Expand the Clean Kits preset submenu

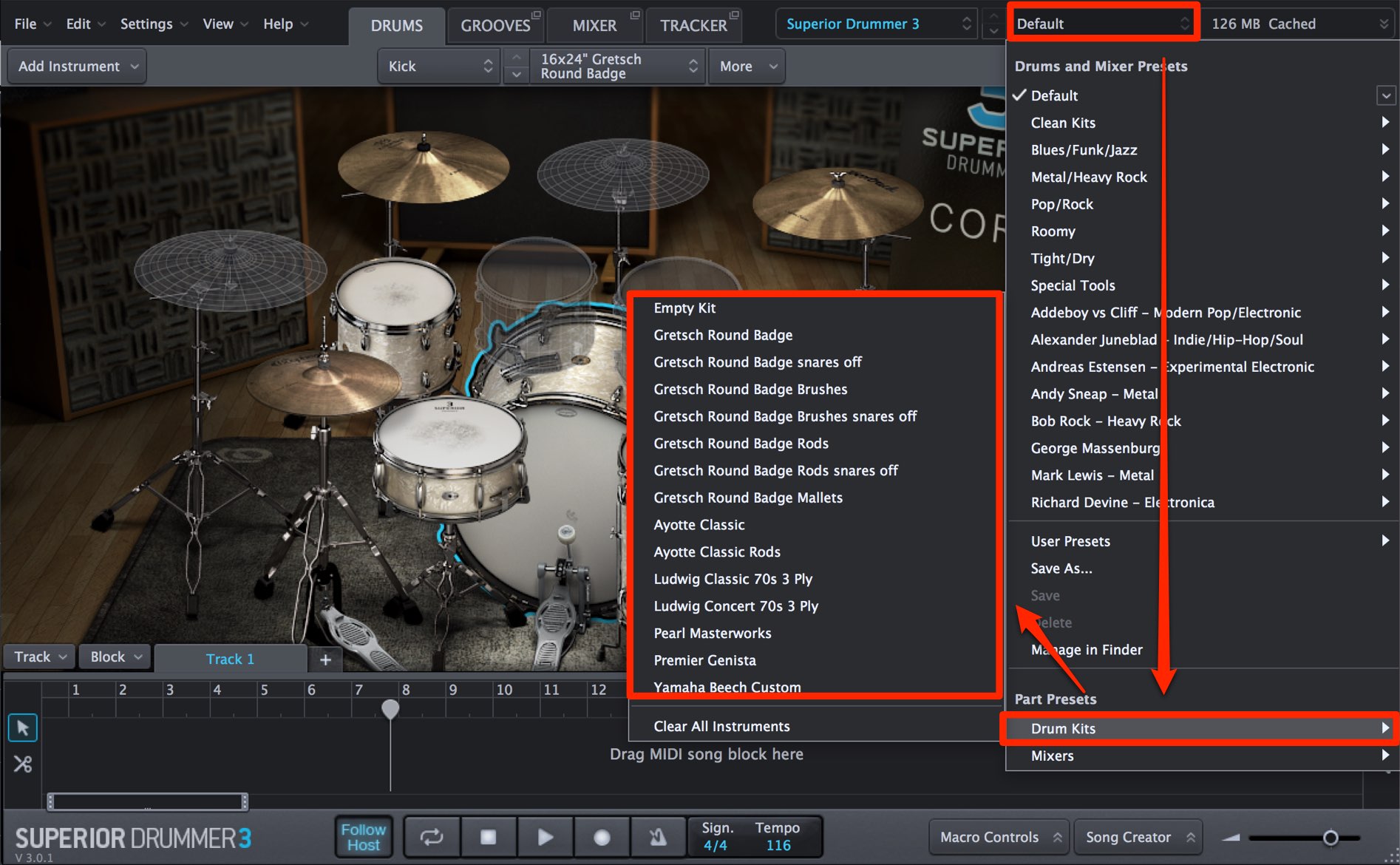click(1202, 123)
